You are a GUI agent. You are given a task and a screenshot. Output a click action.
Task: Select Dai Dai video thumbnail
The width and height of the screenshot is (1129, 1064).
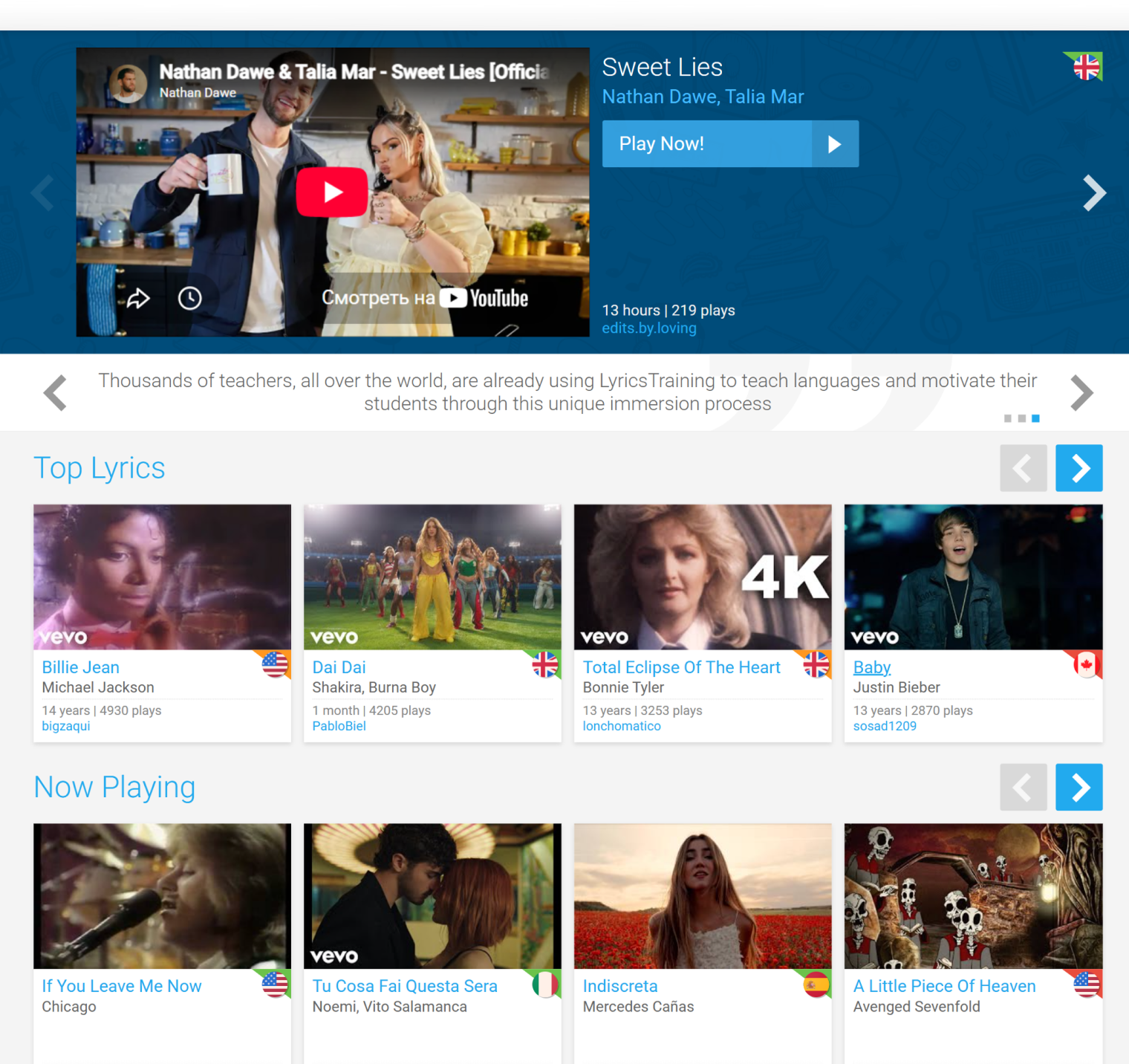click(x=432, y=577)
